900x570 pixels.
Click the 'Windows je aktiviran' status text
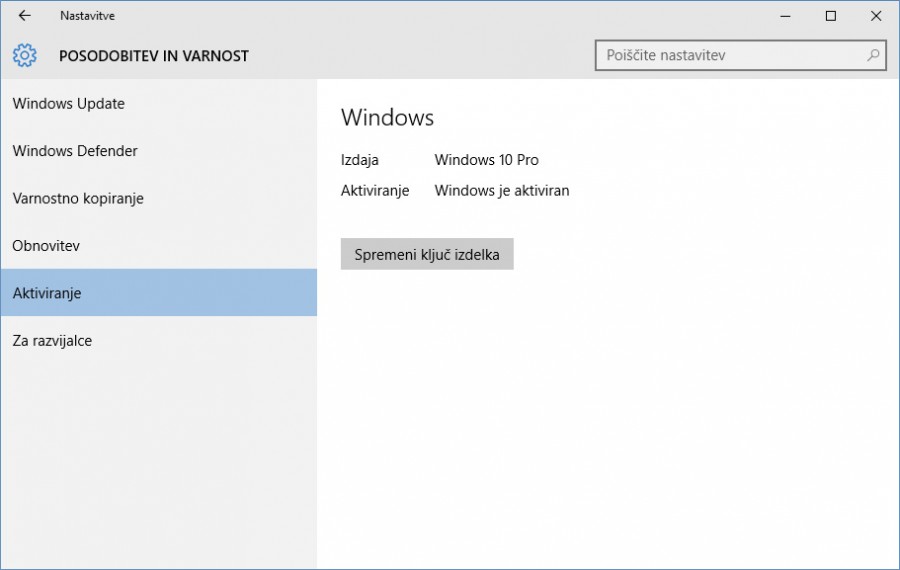point(501,190)
